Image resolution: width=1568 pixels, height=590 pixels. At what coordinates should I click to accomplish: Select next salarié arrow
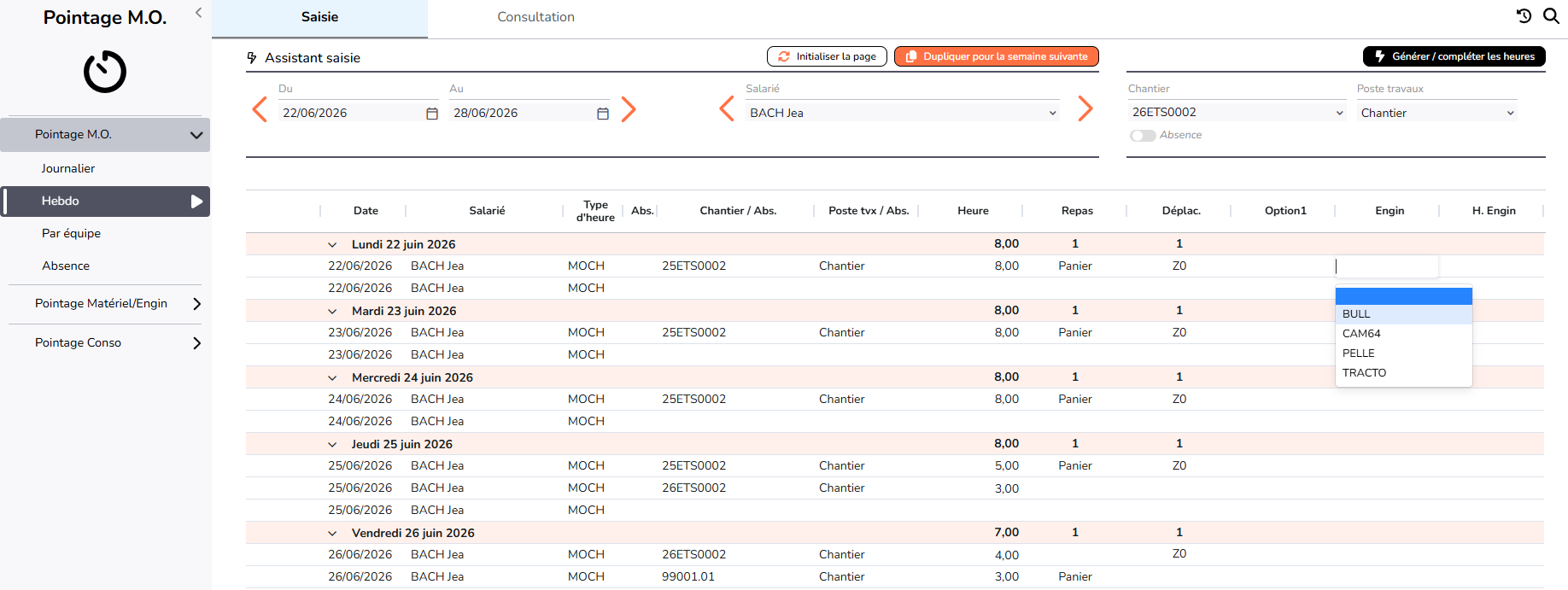click(x=1085, y=109)
